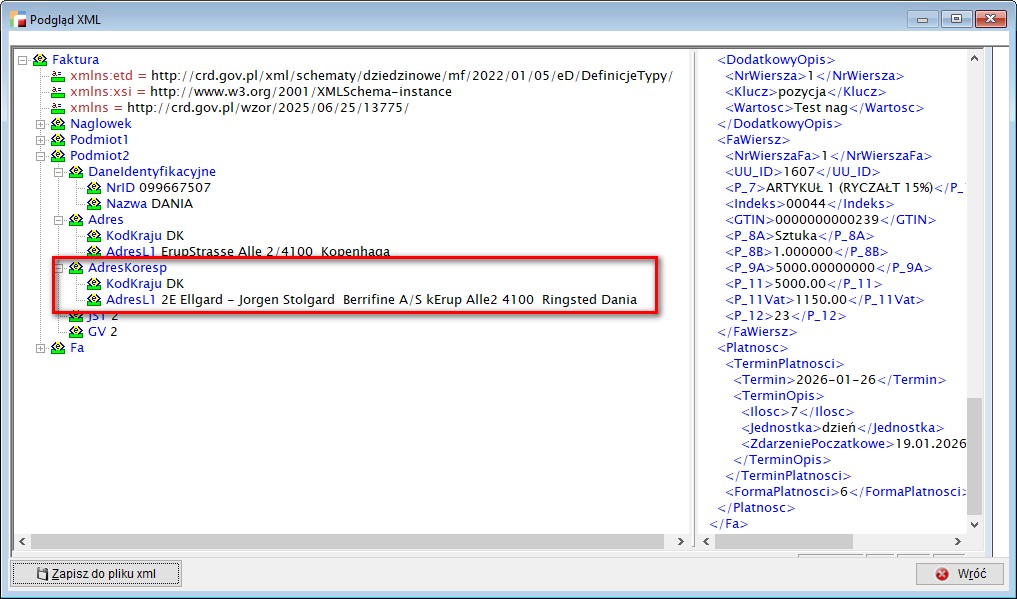The width and height of the screenshot is (1017, 599).
Task: Click the Naglowek node icon
Action: [58, 124]
